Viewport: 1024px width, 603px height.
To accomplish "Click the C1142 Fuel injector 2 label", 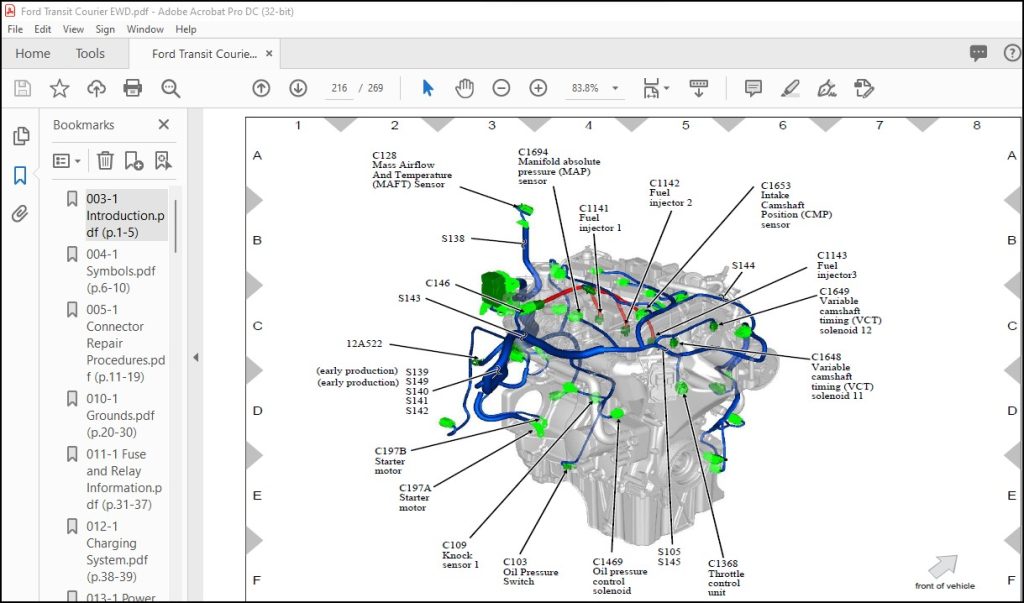I will pyautogui.click(x=670, y=193).
